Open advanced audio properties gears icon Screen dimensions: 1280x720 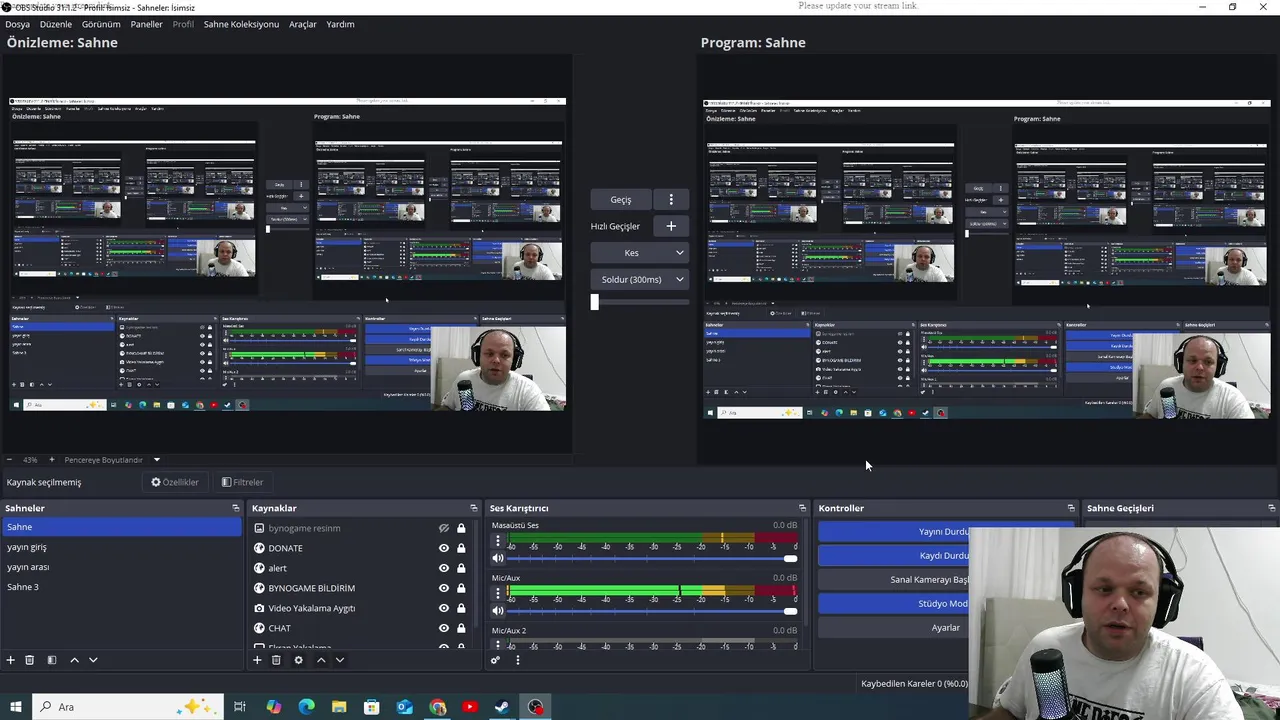495,660
